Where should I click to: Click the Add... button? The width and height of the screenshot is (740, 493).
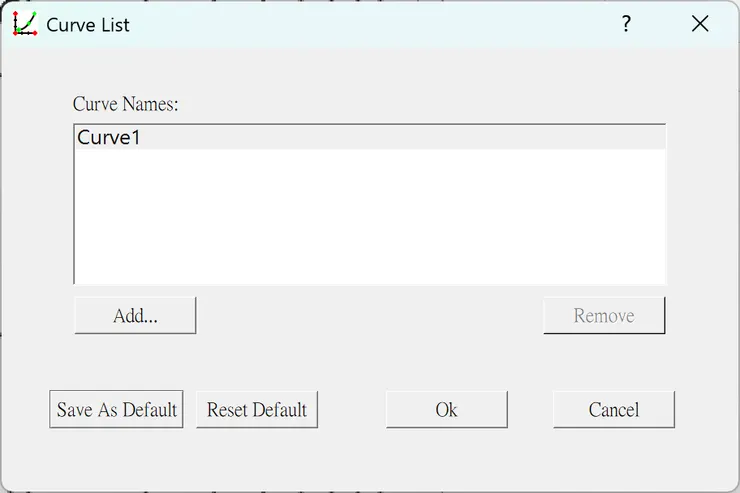[x=135, y=316]
